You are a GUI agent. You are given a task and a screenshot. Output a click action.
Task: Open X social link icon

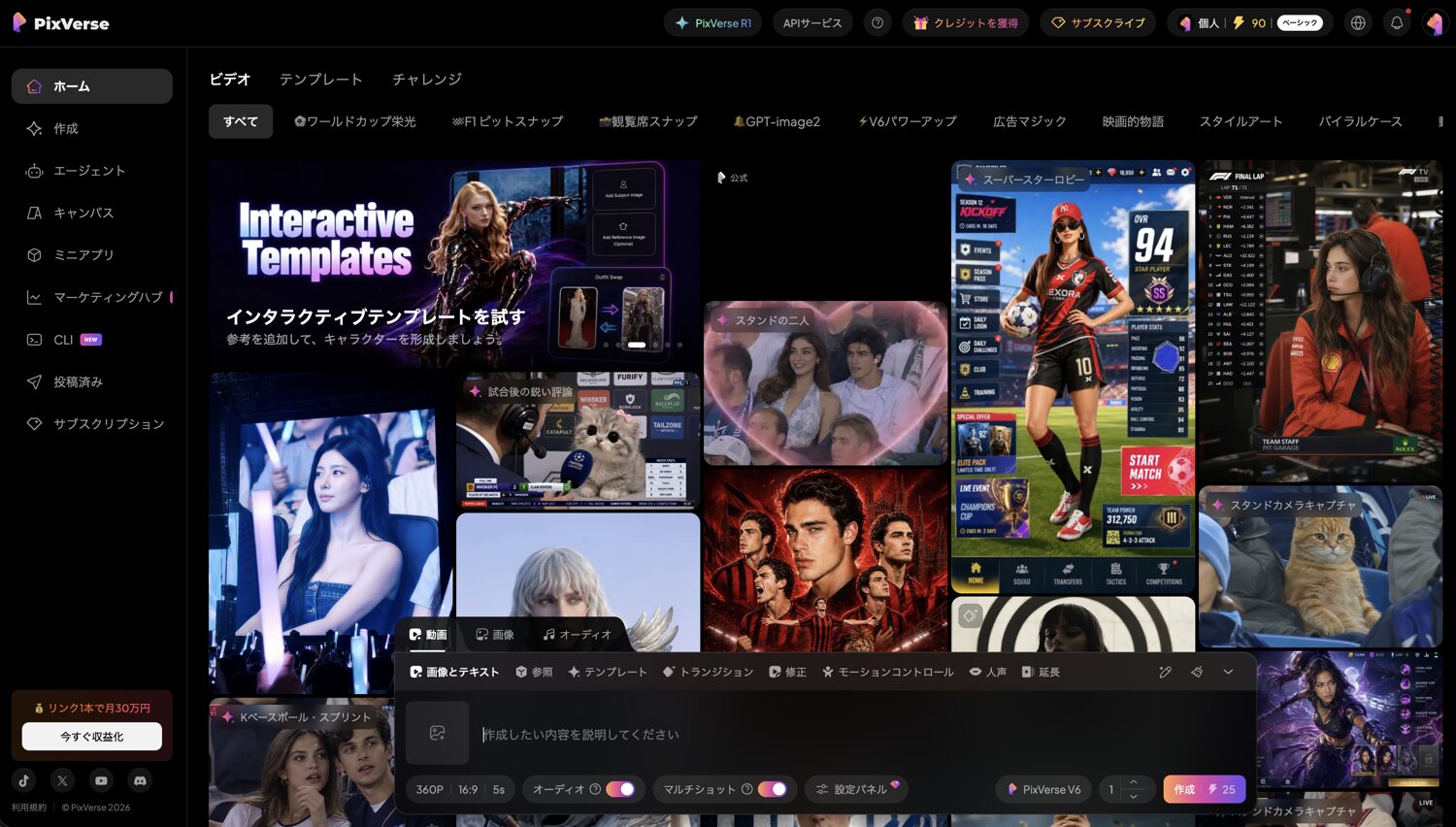pyautogui.click(x=63, y=780)
